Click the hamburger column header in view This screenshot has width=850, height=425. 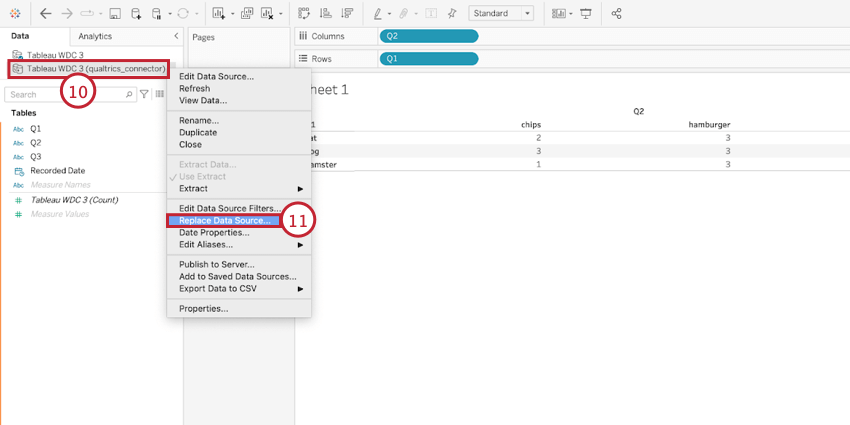pos(709,125)
